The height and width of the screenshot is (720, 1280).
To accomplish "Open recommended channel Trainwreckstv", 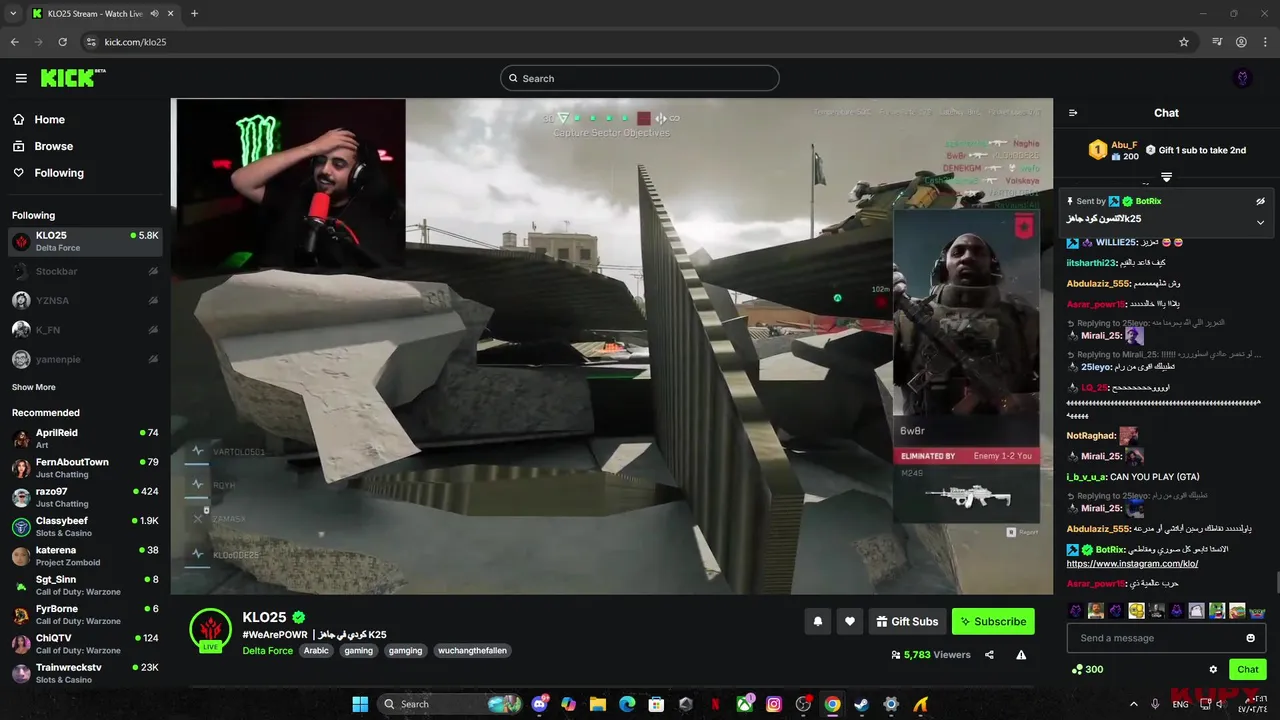I will (x=85, y=673).
